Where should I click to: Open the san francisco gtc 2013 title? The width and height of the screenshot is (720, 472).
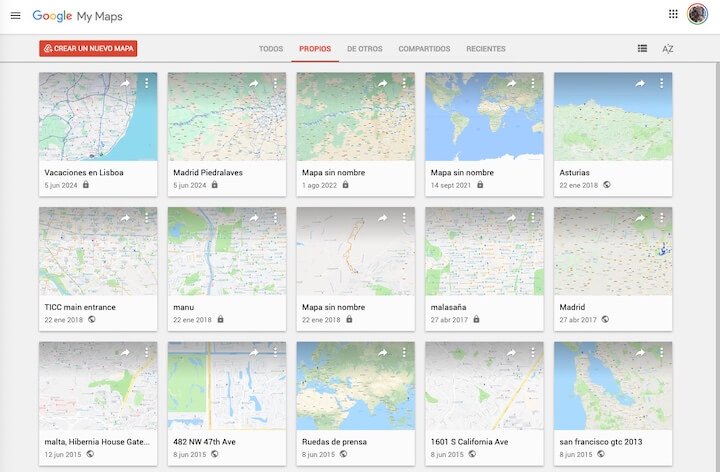[601, 442]
